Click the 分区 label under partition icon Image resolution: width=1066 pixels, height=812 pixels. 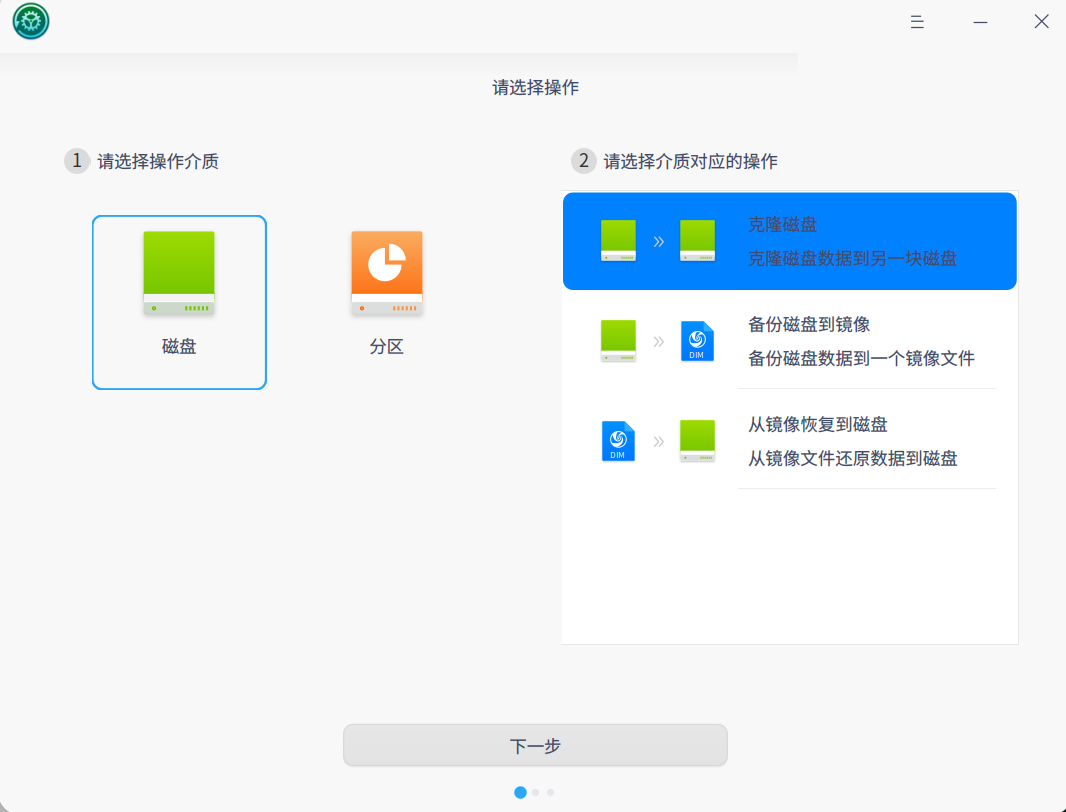click(x=387, y=346)
